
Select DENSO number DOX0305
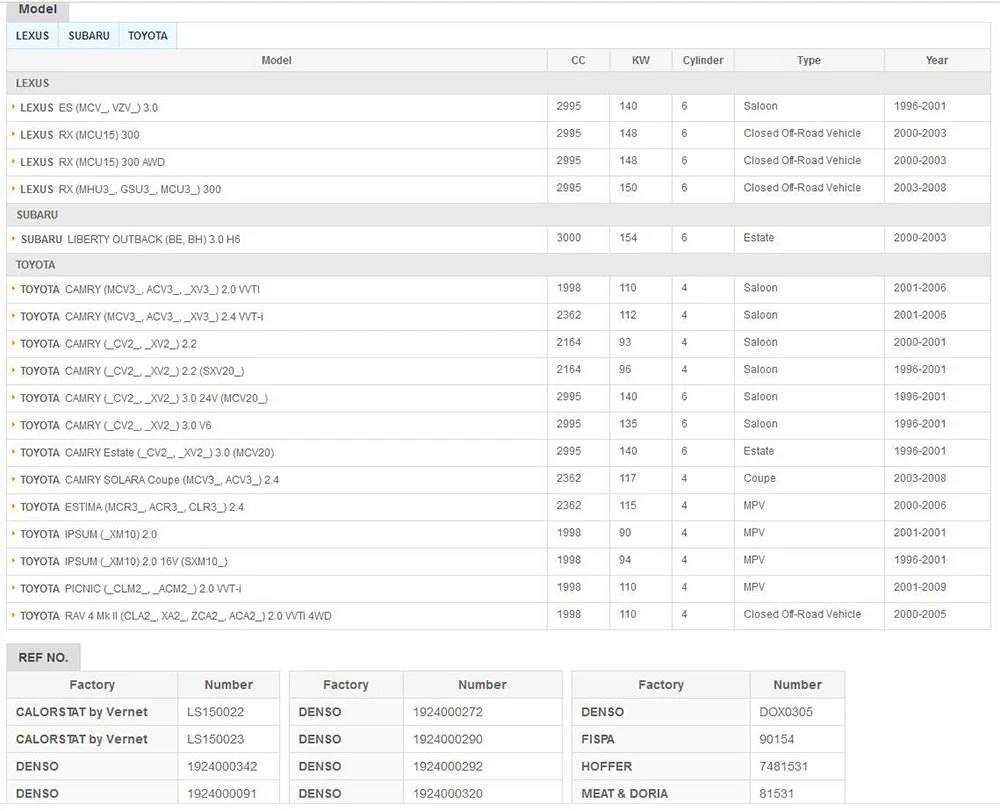[x=786, y=712]
